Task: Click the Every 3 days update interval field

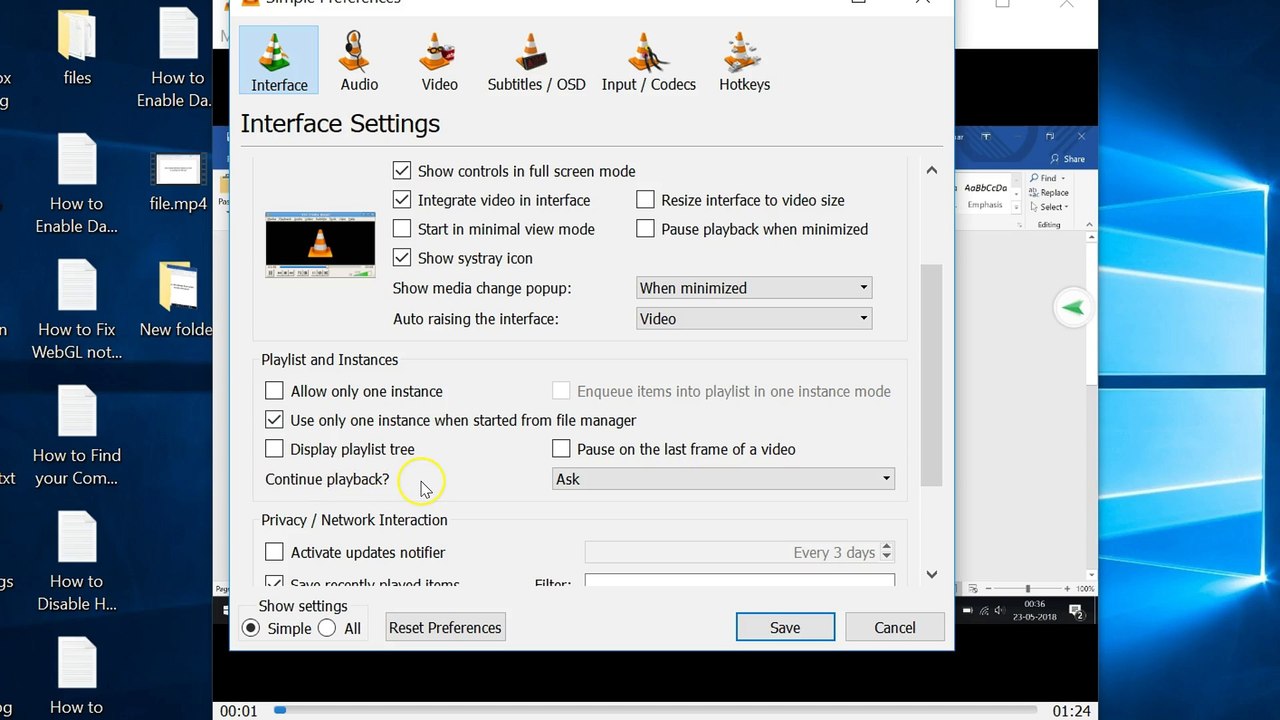Action: click(739, 552)
